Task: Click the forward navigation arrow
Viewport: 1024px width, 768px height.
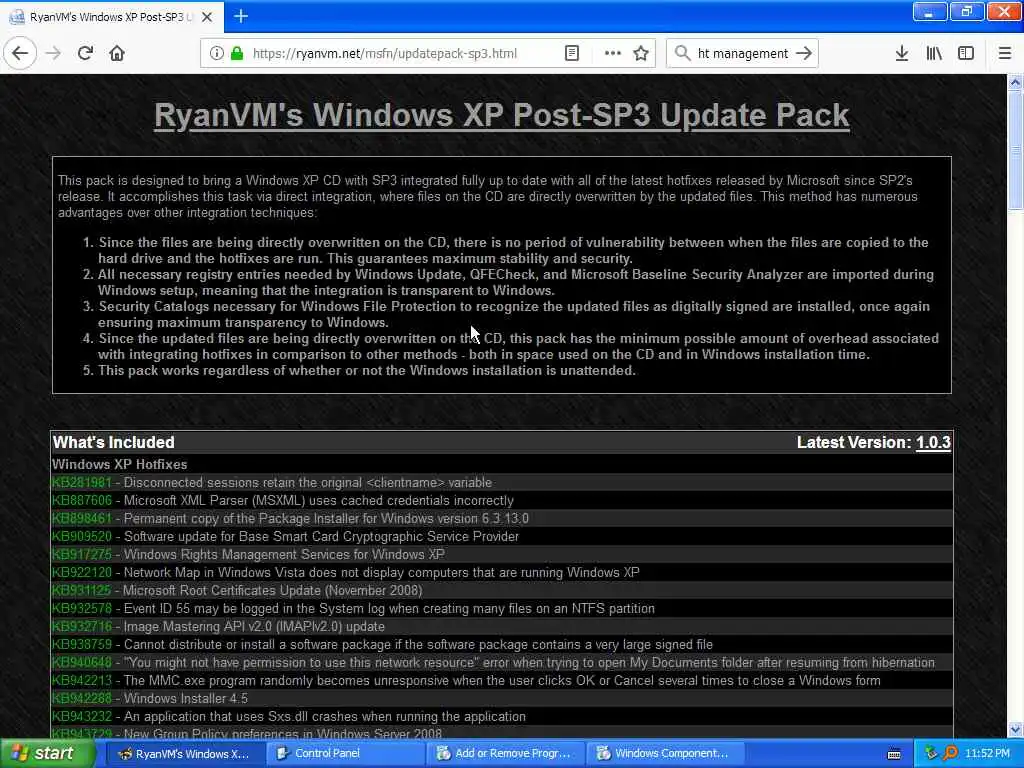Action: (x=53, y=54)
